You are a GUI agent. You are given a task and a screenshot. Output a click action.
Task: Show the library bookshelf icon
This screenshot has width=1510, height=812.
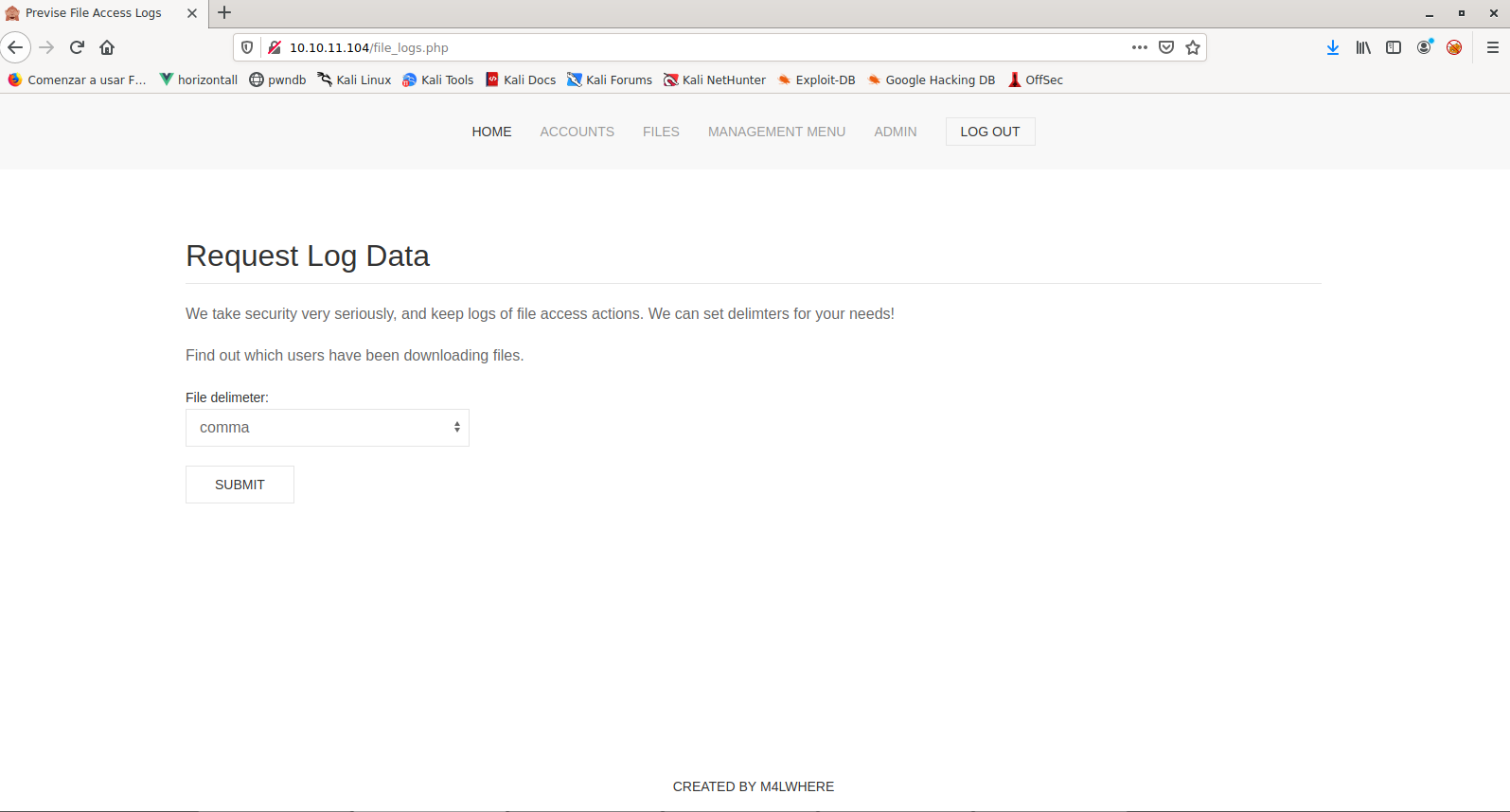click(x=1363, y=47)
